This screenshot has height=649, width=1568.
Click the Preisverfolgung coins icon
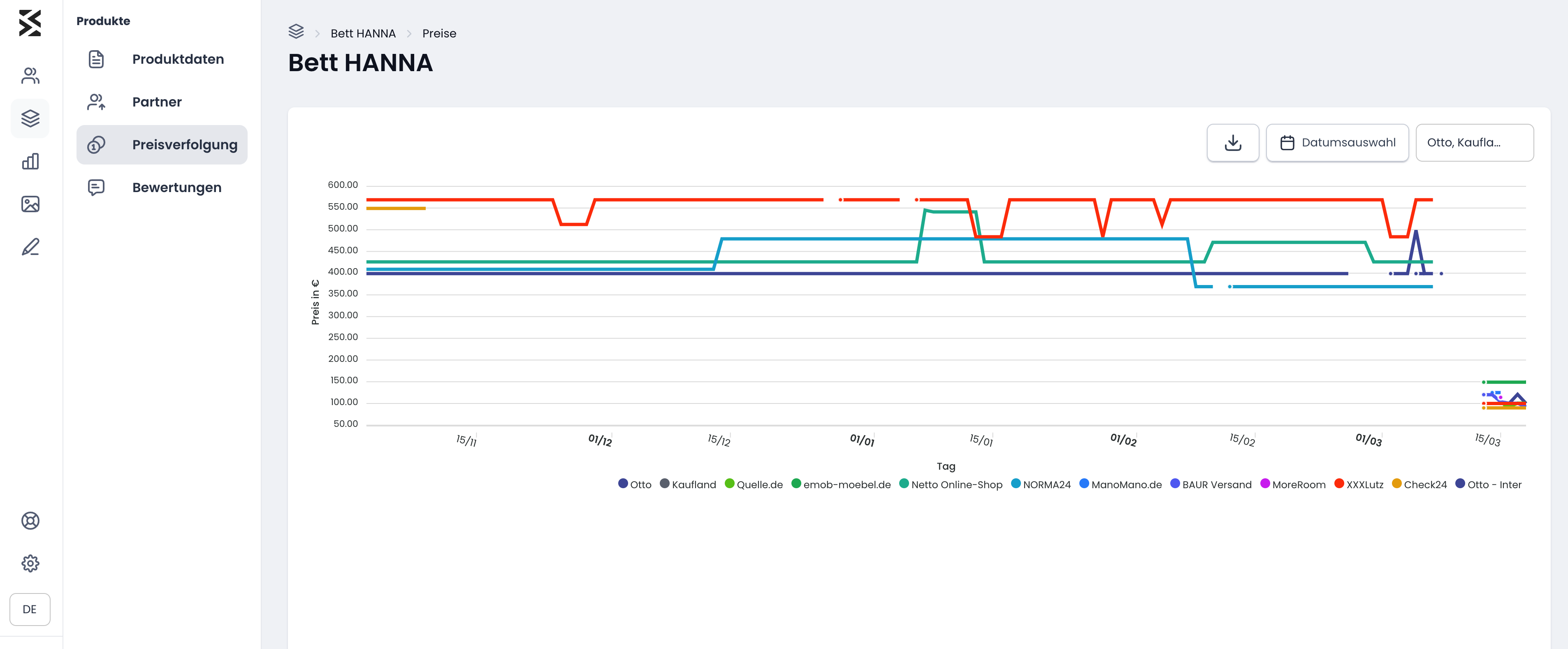coord(96,145)
